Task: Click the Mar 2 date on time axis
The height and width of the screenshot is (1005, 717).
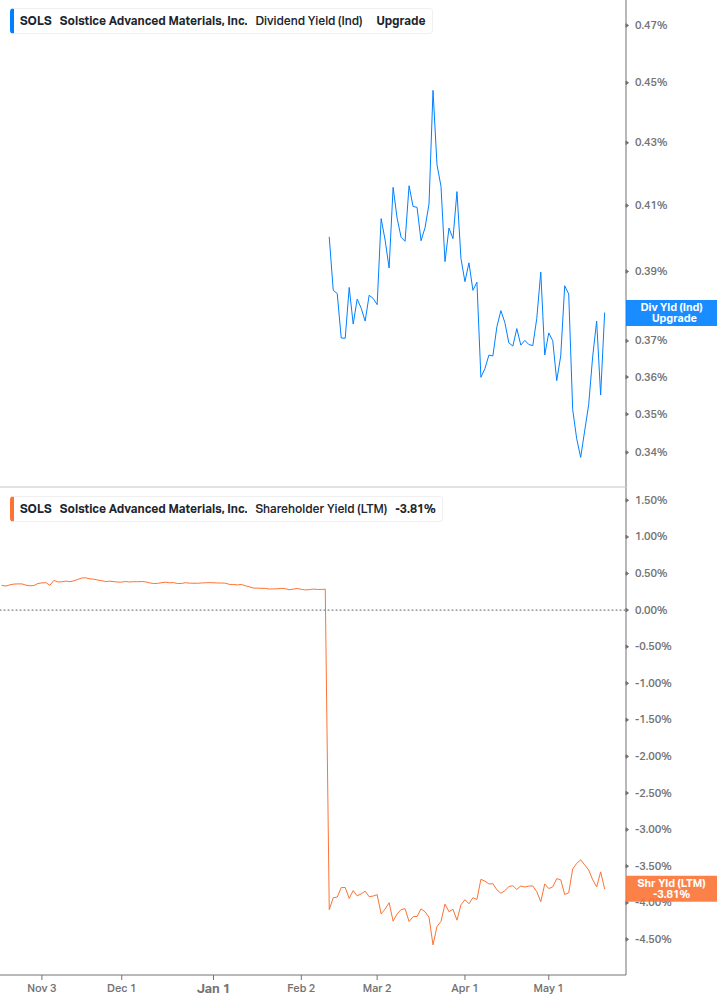Action: coord(377,988)
